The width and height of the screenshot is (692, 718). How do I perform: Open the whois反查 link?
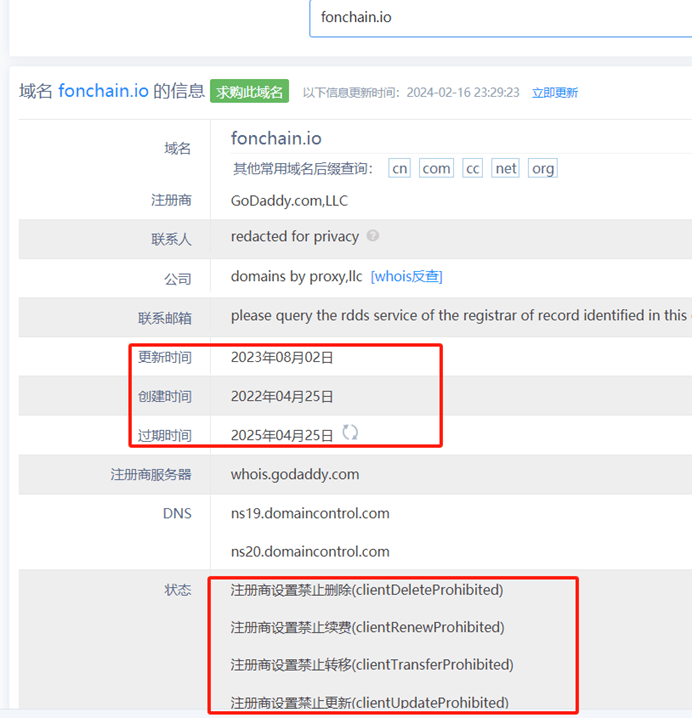point(406,276)
